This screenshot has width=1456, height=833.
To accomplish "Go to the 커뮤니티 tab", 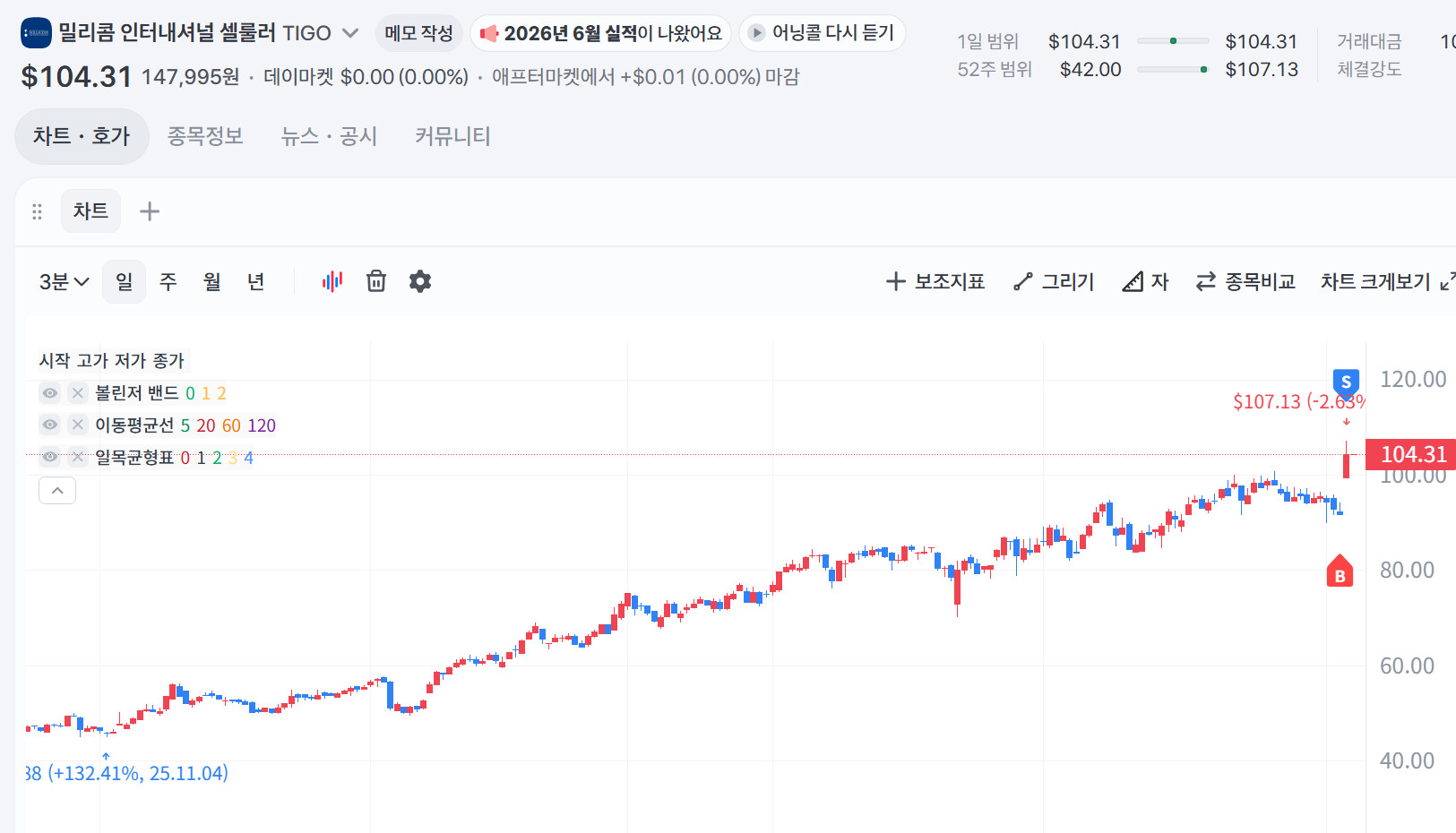I will click(452, 136).
